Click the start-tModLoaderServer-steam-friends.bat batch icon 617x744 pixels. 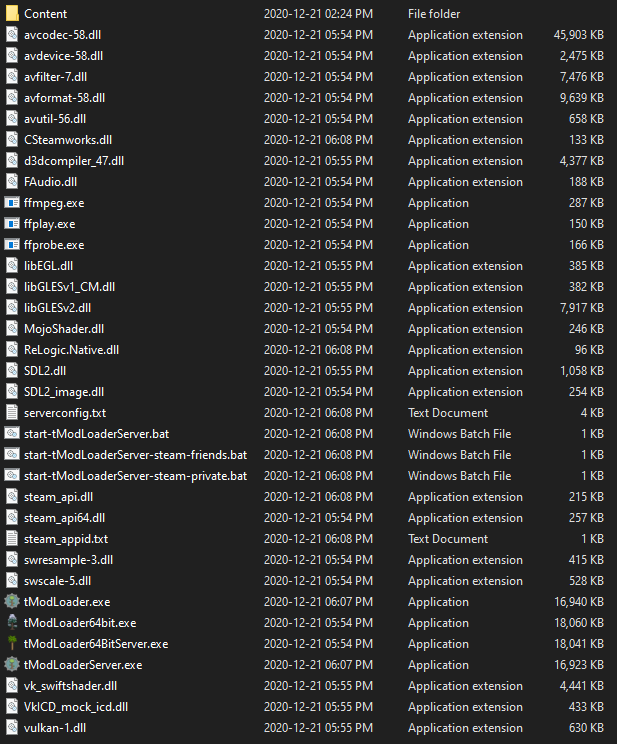pos(12,455)
